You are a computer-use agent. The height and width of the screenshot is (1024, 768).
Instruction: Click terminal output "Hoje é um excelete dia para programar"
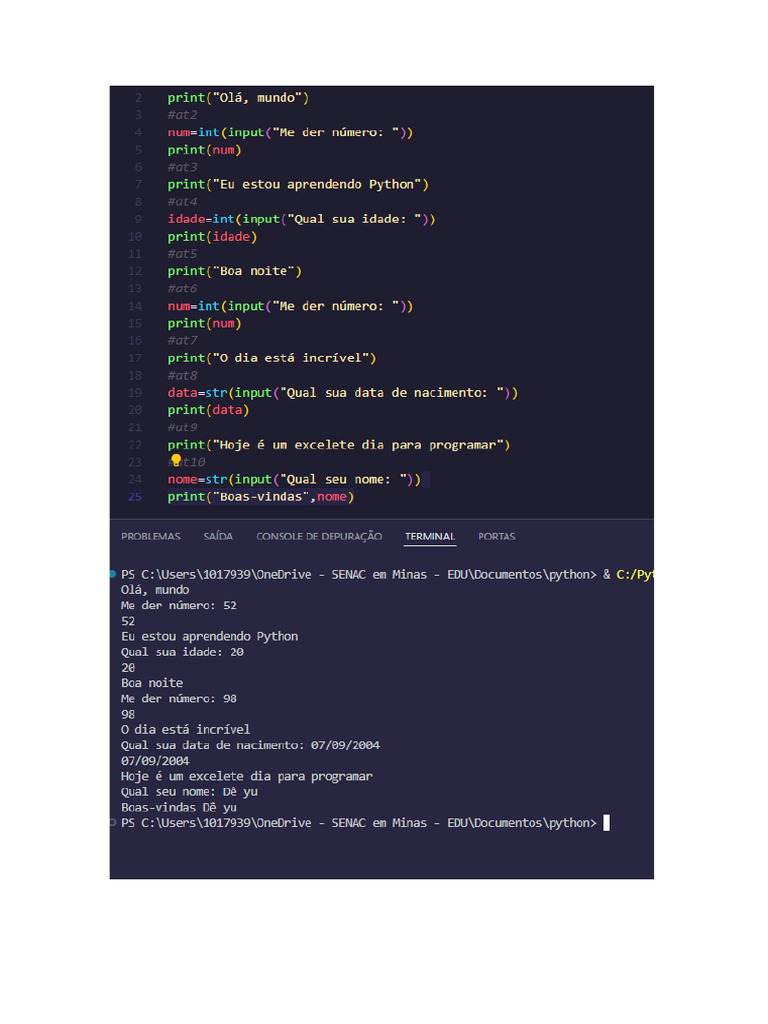[x=246, y=776]
